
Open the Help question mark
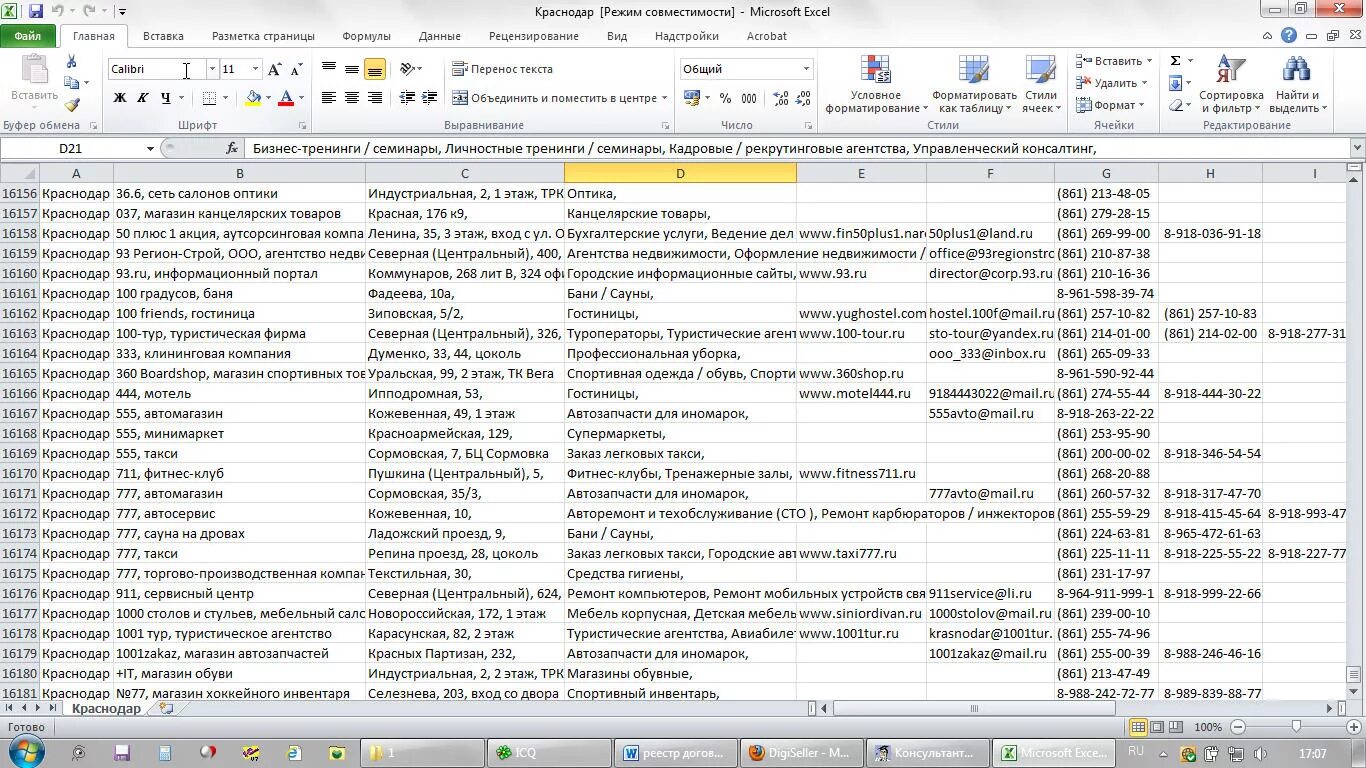click(1289, 36)
